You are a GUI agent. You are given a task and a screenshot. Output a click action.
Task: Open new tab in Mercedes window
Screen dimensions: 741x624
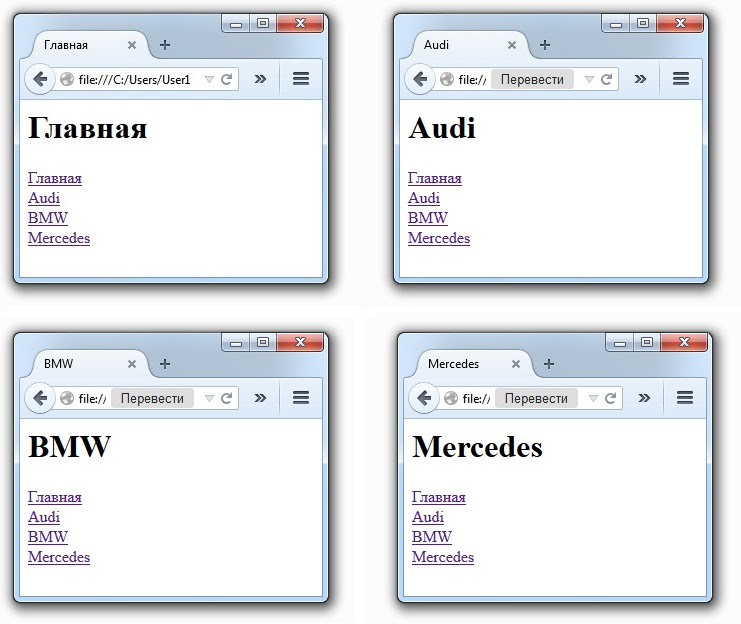(549, 364)
